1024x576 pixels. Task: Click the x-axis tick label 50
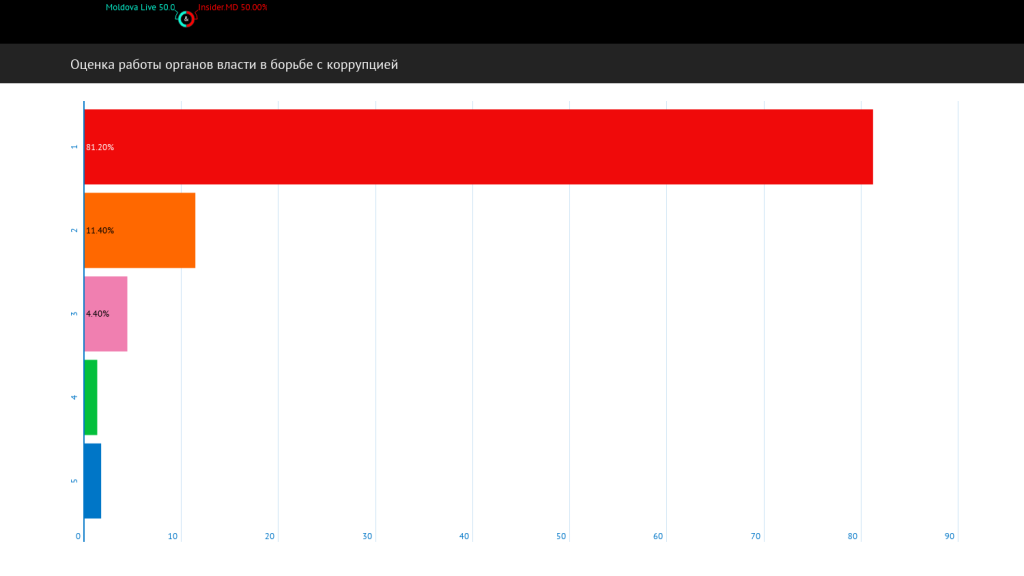pyautogui.click(x=561, y=537)
